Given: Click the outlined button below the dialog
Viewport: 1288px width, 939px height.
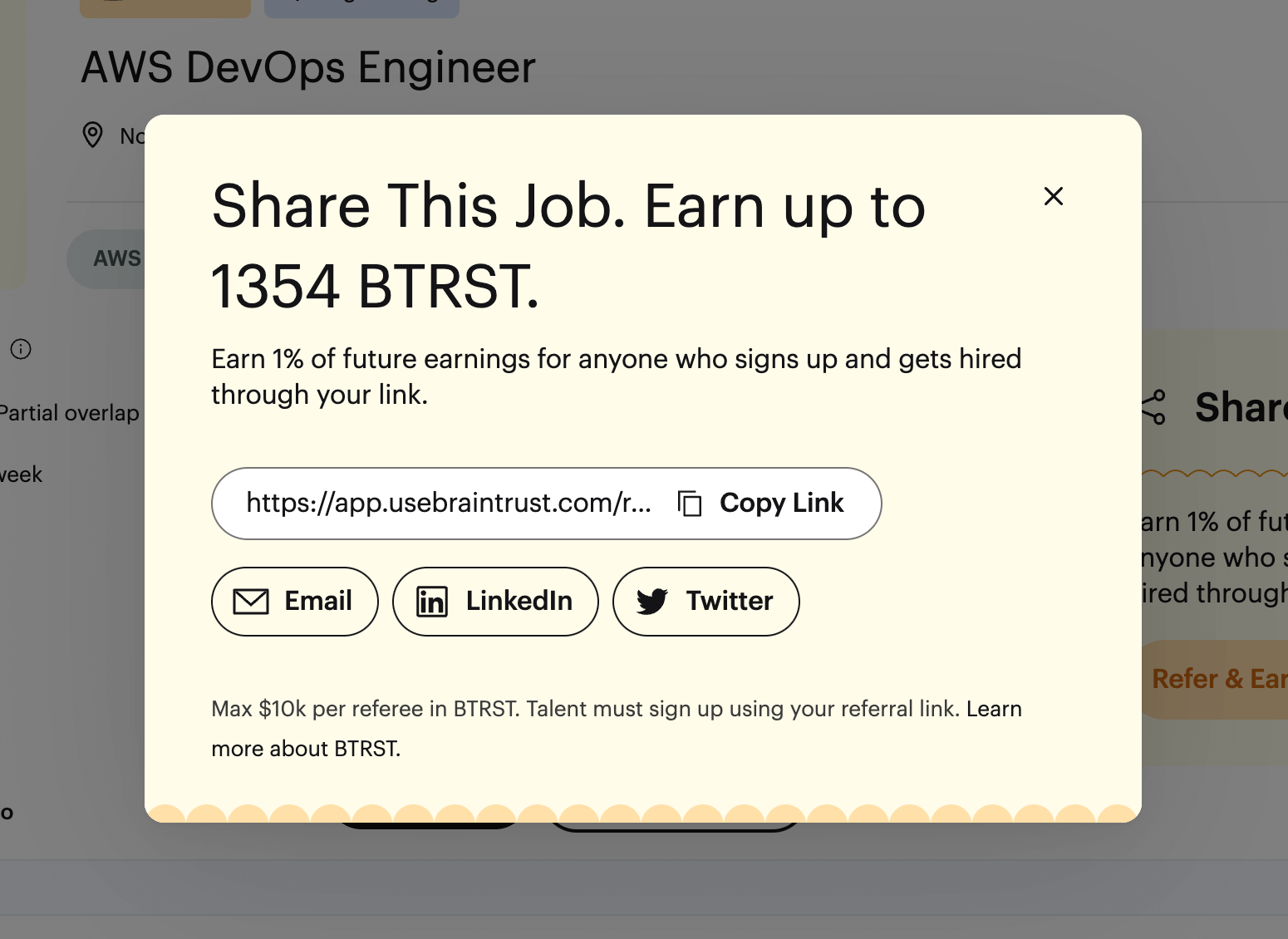Looking at the screenshot, I should 673,827.
